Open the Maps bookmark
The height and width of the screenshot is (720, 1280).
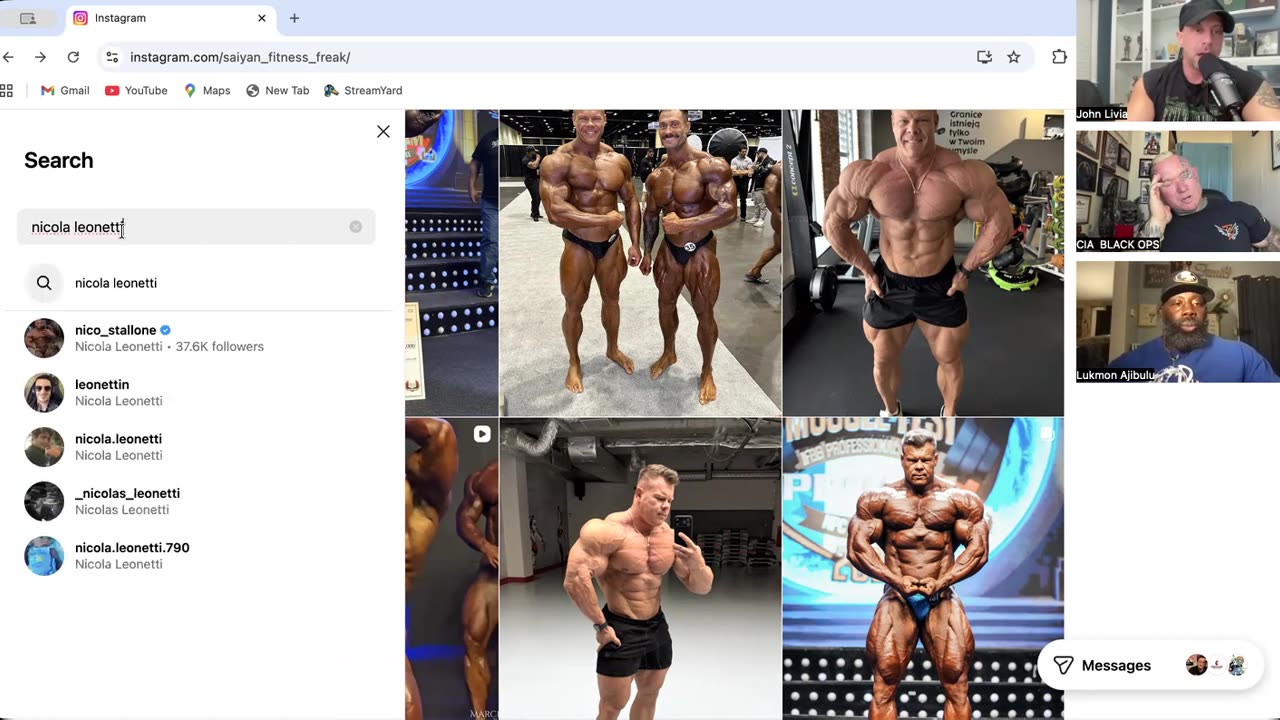pyautogui.click(x=207, y=90)
